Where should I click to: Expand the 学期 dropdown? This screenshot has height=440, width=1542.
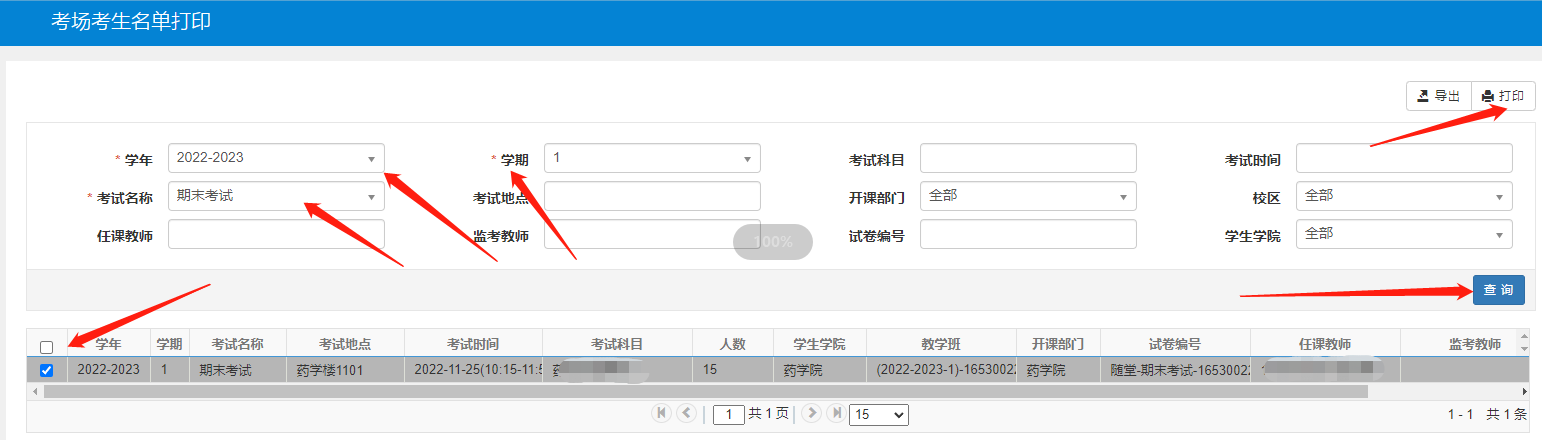pyautogui.click(x=652, y=158)
